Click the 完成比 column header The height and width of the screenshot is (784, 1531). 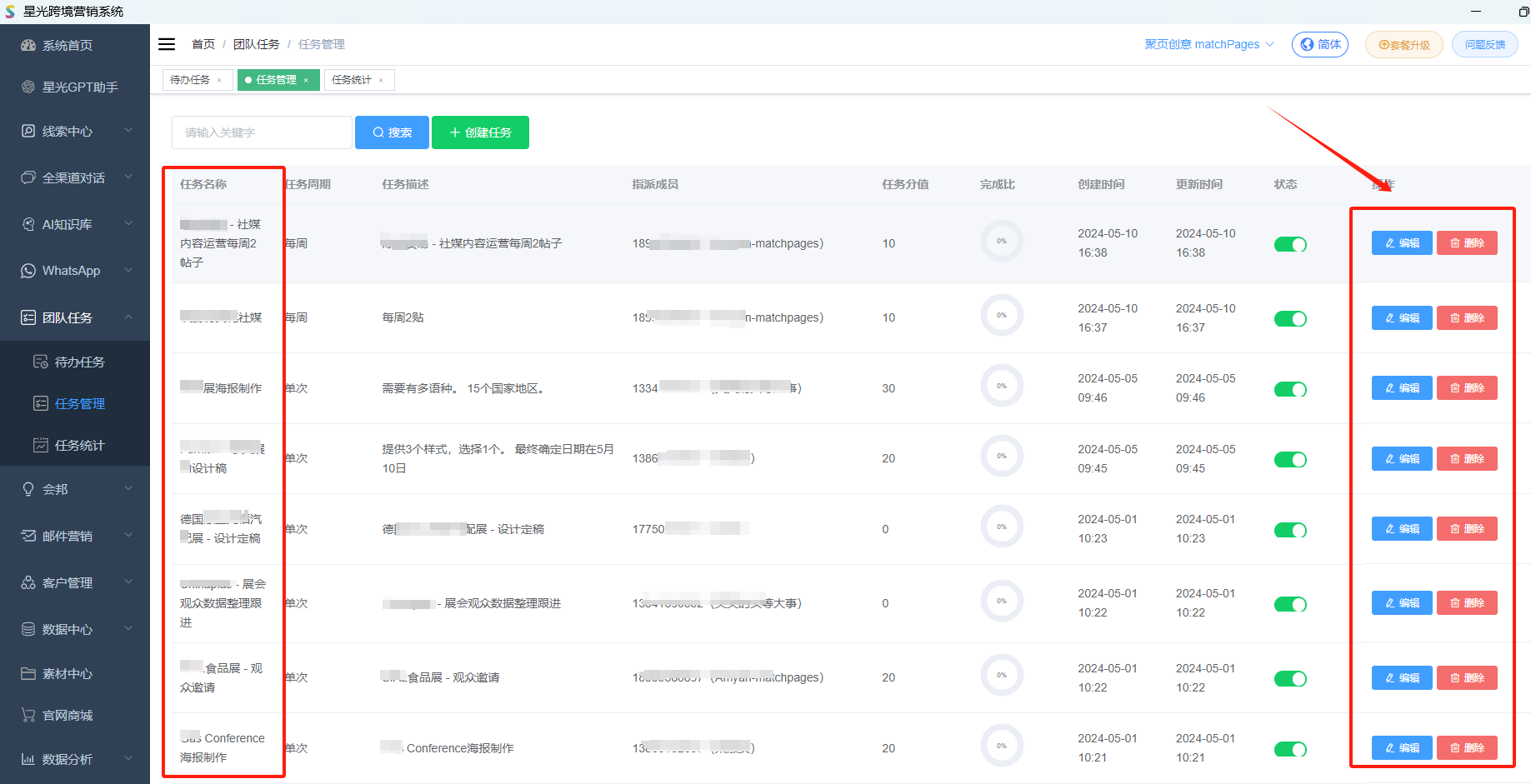[998, 184]
